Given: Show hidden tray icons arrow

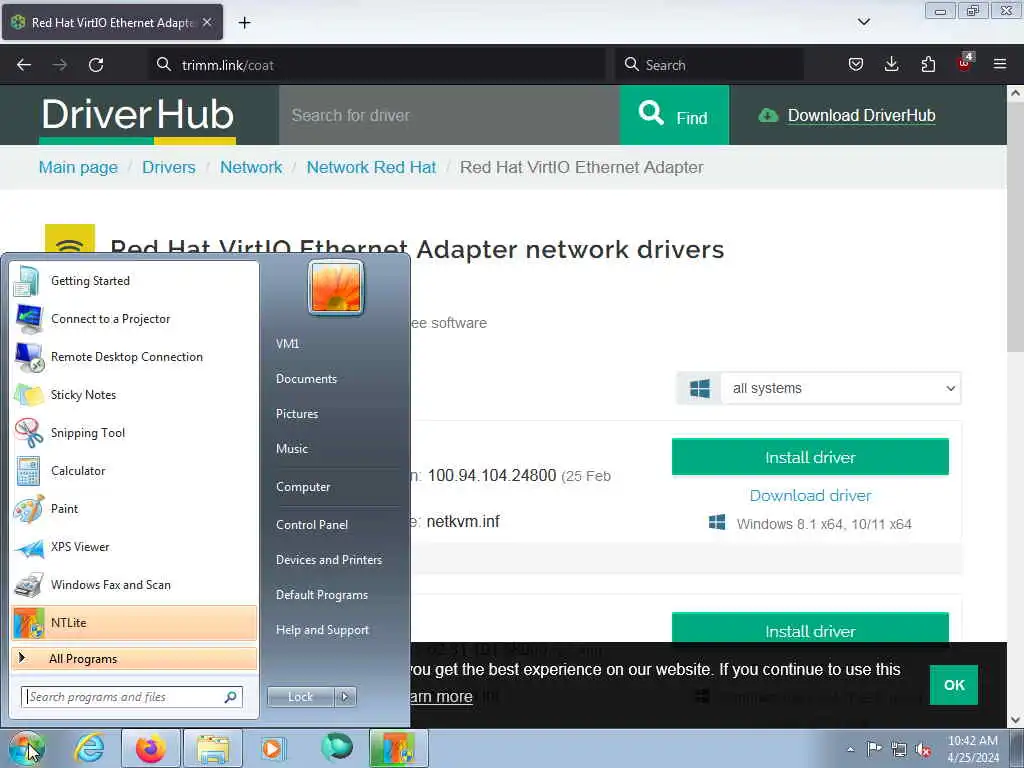Looking at the screenshot, I should pyautogui.click(x=850, y=750).
